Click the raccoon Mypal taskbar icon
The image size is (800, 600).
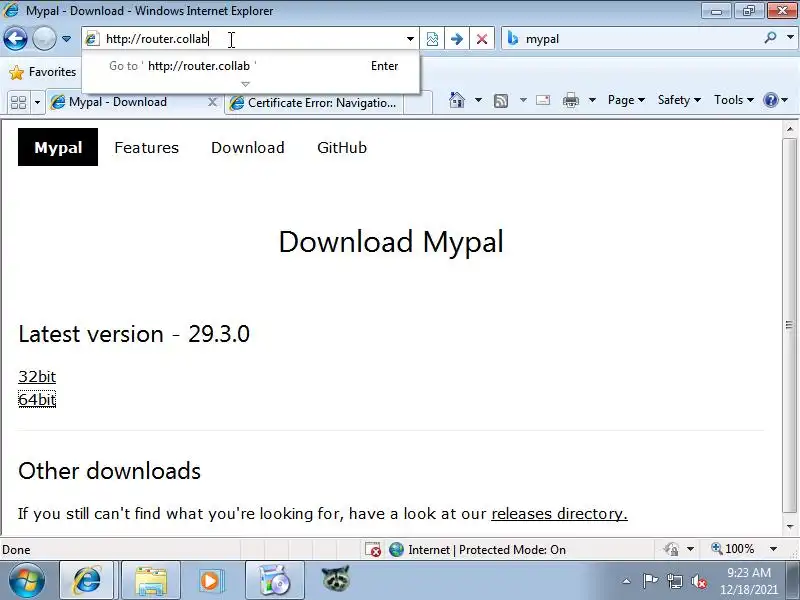[336, 579]
